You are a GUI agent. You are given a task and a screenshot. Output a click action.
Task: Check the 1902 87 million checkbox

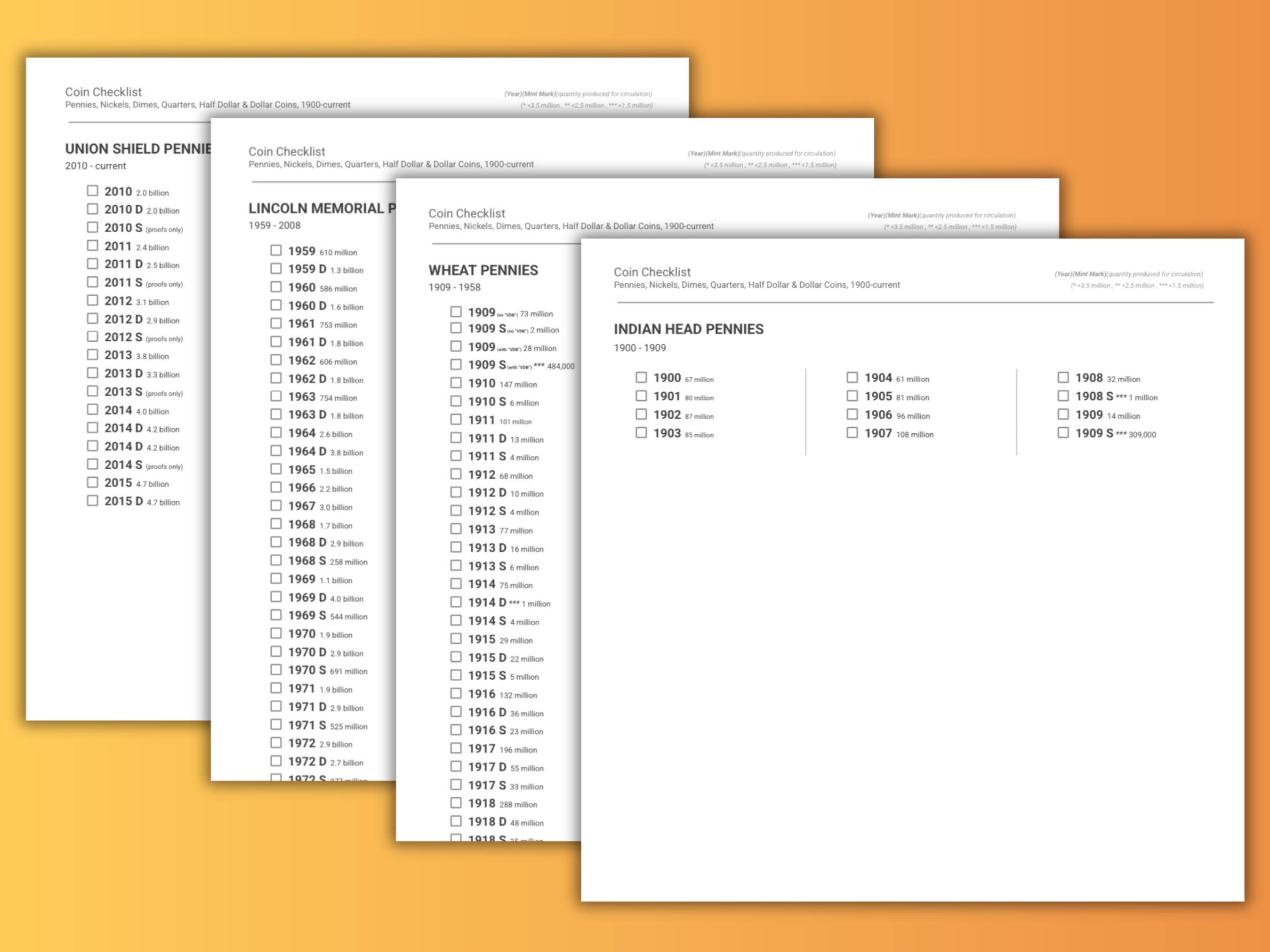[x=641, y=414]
